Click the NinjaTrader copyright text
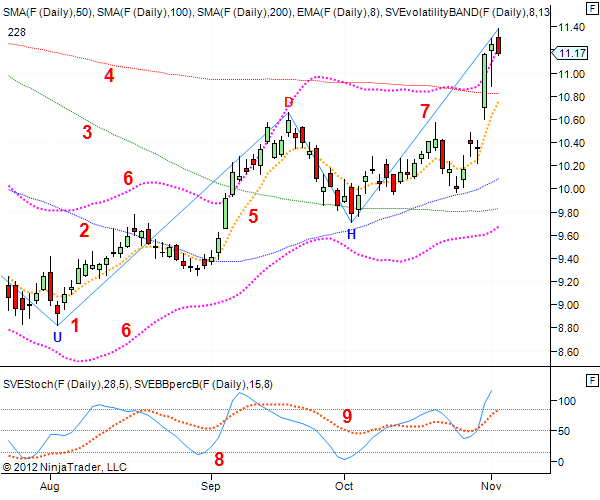 (65, 467)
